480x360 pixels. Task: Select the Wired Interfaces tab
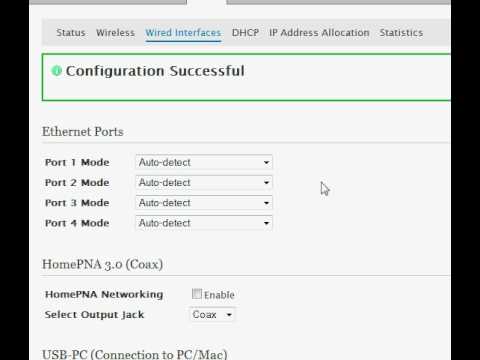click(183, 33)
